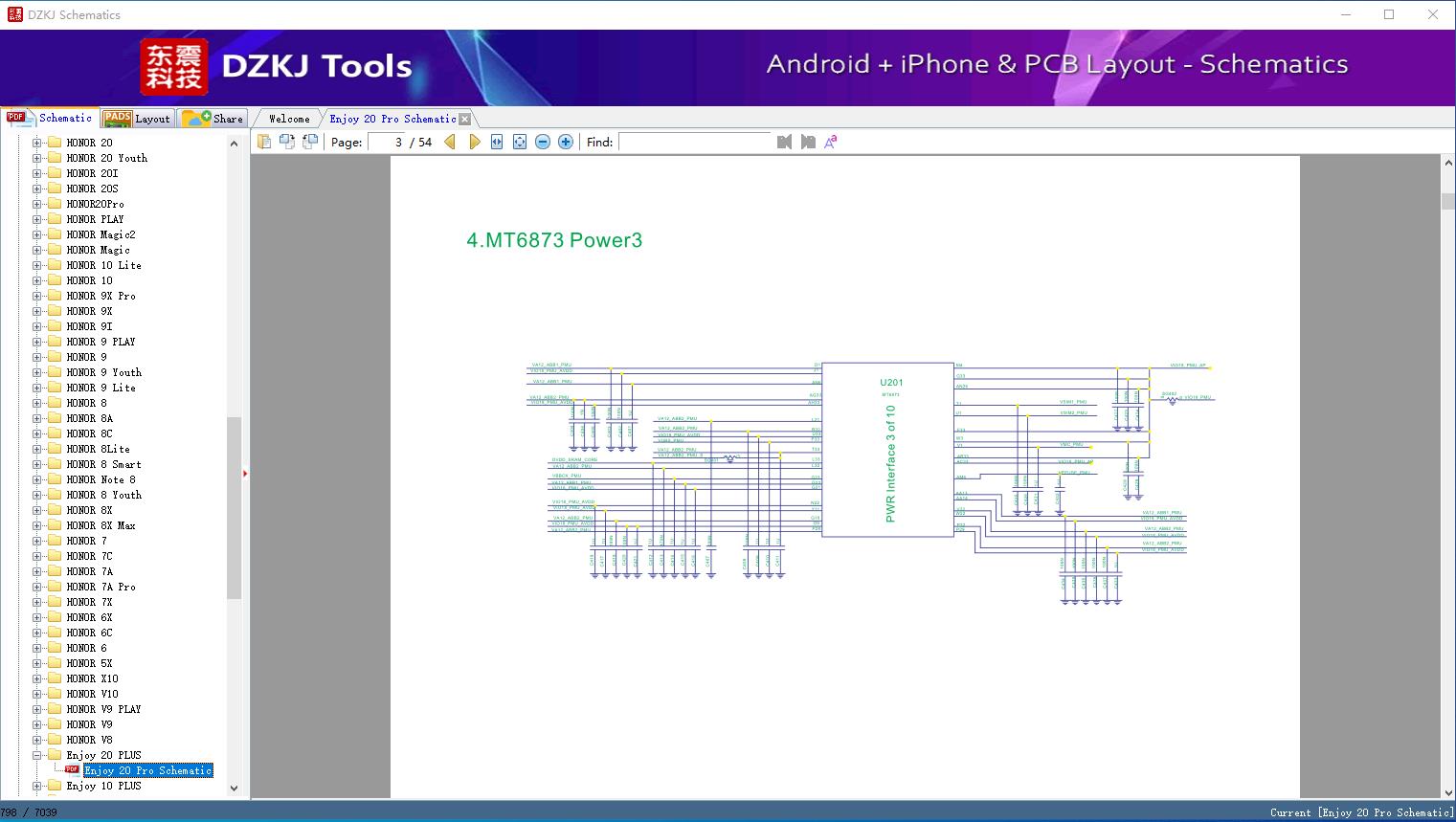Click the DZKJ logo in banner
This screenshot has height=822, width=1456.
(174, 67)
